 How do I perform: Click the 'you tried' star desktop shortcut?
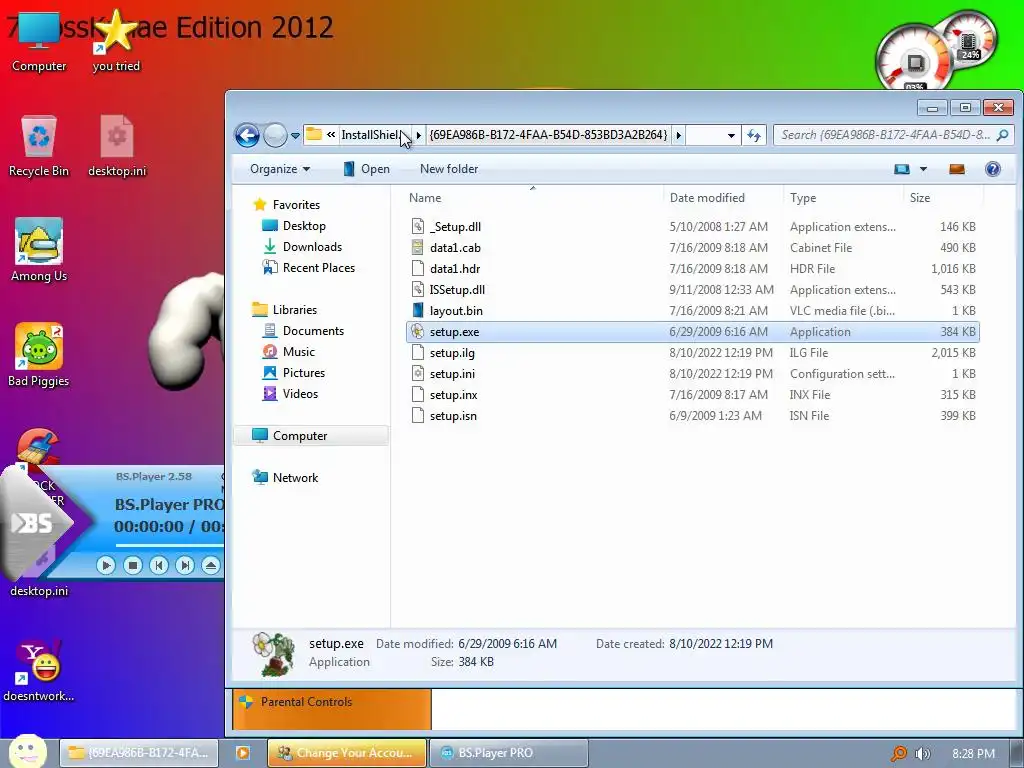click(x=116, y=42)
